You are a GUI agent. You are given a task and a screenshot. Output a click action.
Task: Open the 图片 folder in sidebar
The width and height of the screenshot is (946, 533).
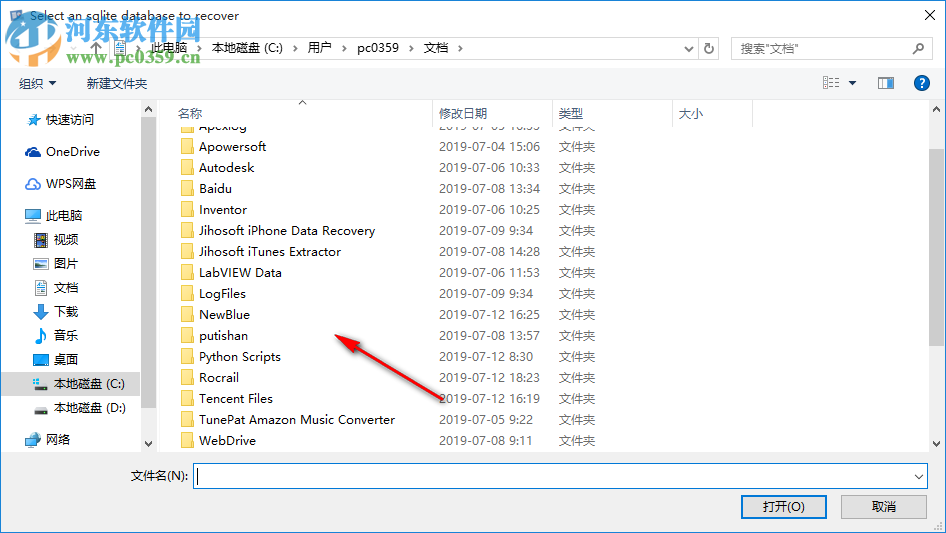[65, 264]
